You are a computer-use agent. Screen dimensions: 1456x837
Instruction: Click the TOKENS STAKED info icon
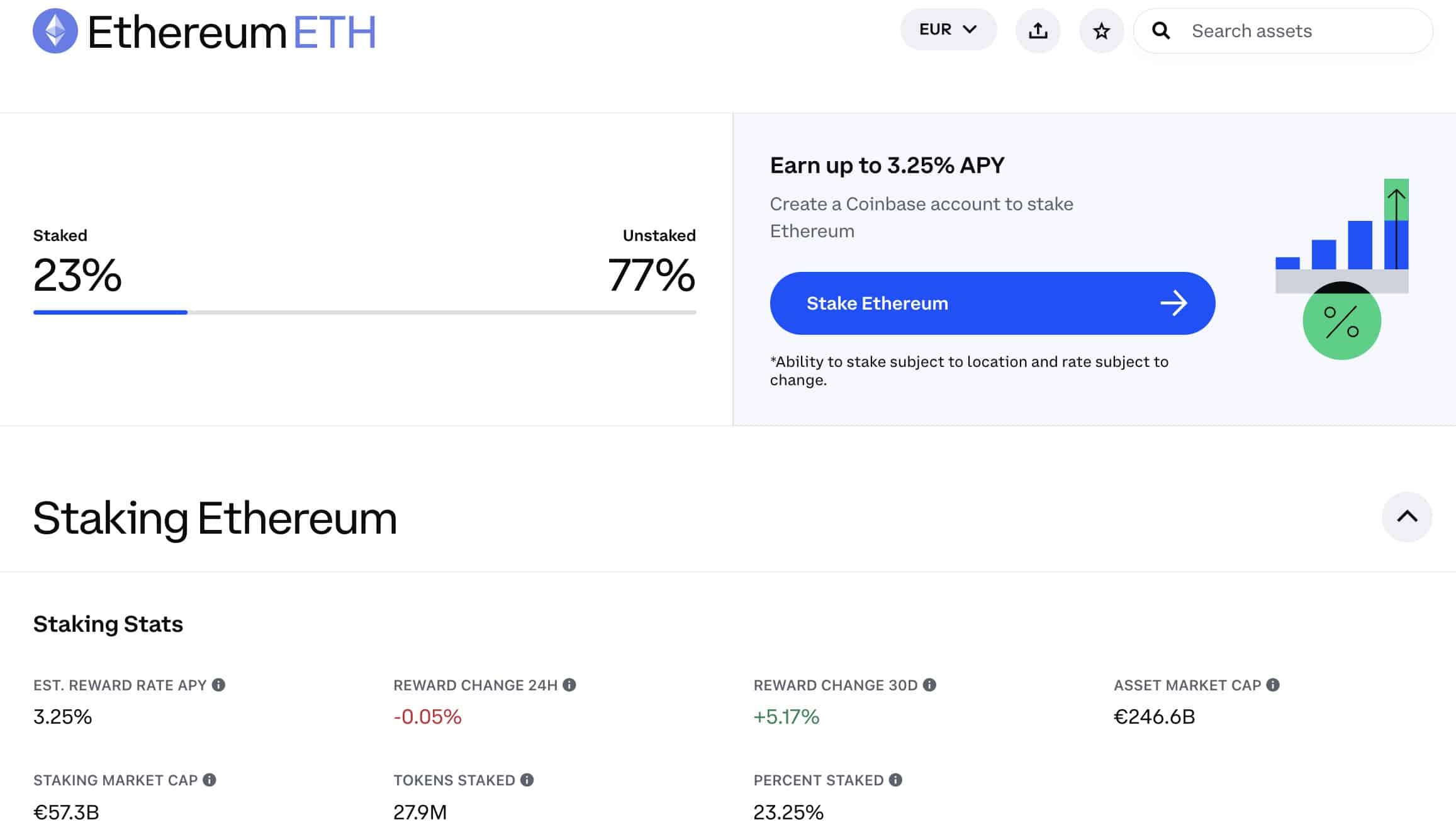tap(527, 780)
